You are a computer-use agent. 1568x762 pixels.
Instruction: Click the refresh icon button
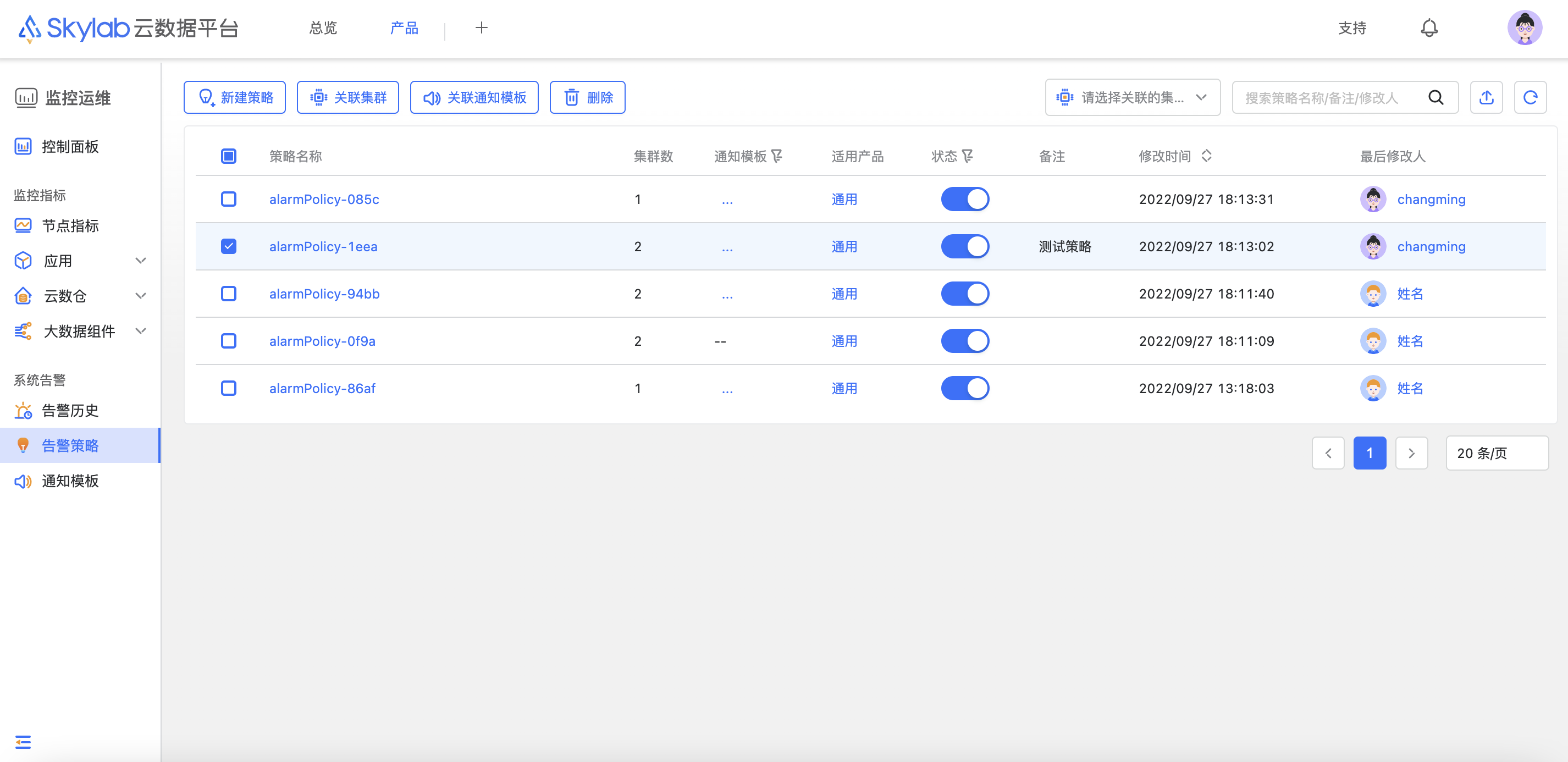click(x=1530, y=97)
